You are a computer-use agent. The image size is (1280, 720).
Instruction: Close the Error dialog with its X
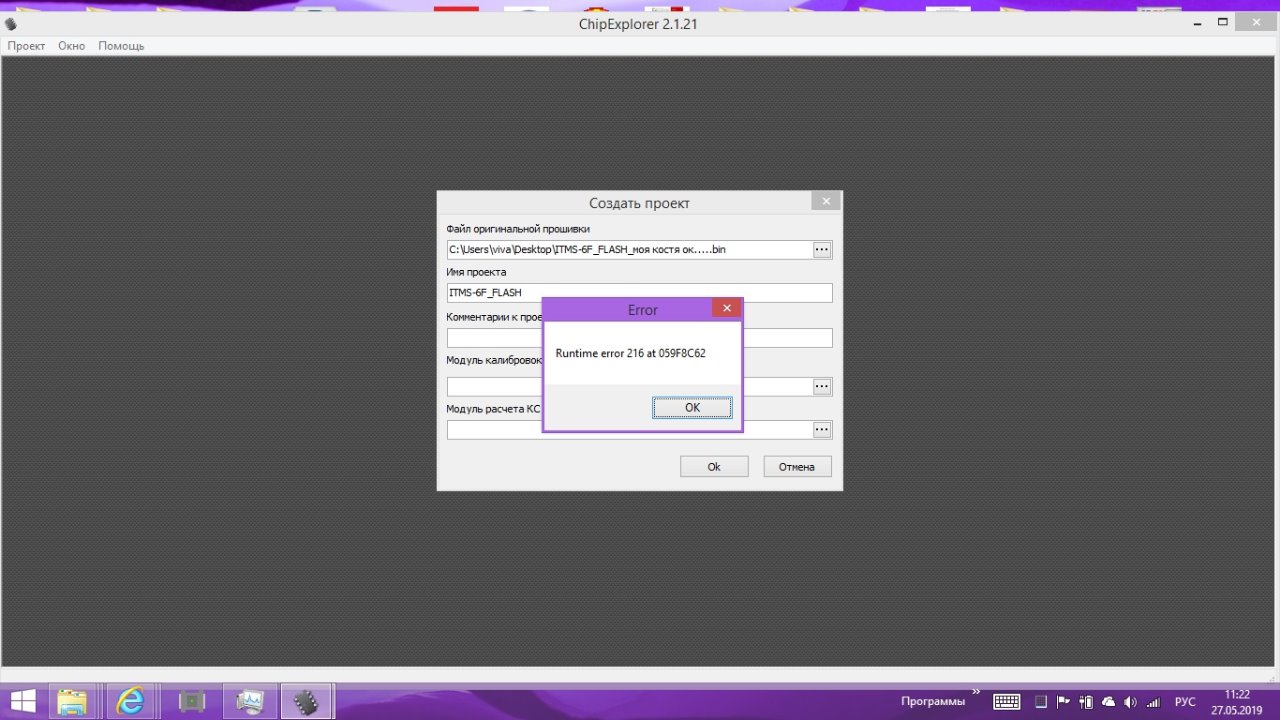(x=726, y=309)
